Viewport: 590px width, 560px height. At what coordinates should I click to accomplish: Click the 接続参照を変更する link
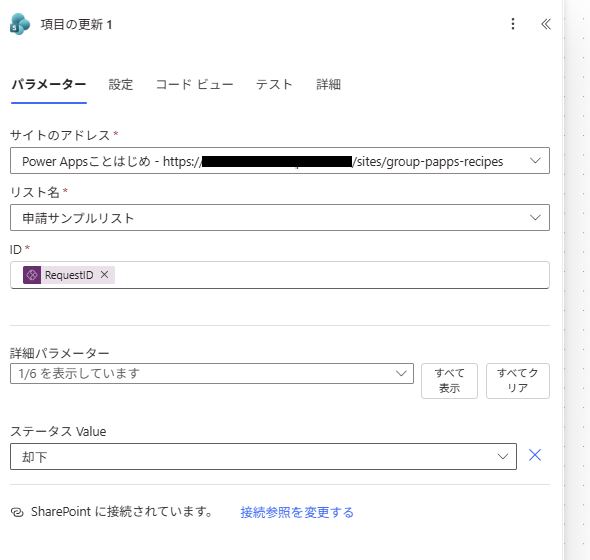click(297, 512)
